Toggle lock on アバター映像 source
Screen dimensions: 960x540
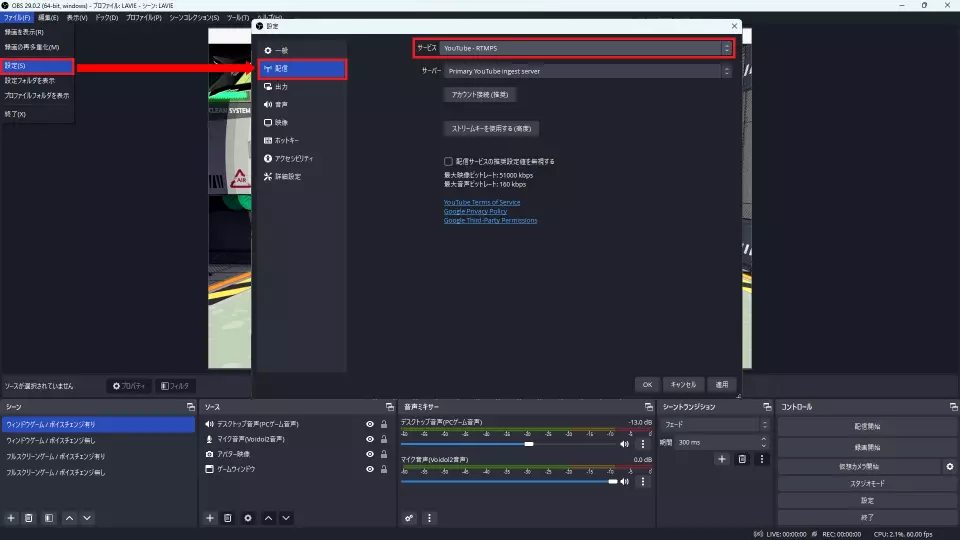[x=384, y=454]
